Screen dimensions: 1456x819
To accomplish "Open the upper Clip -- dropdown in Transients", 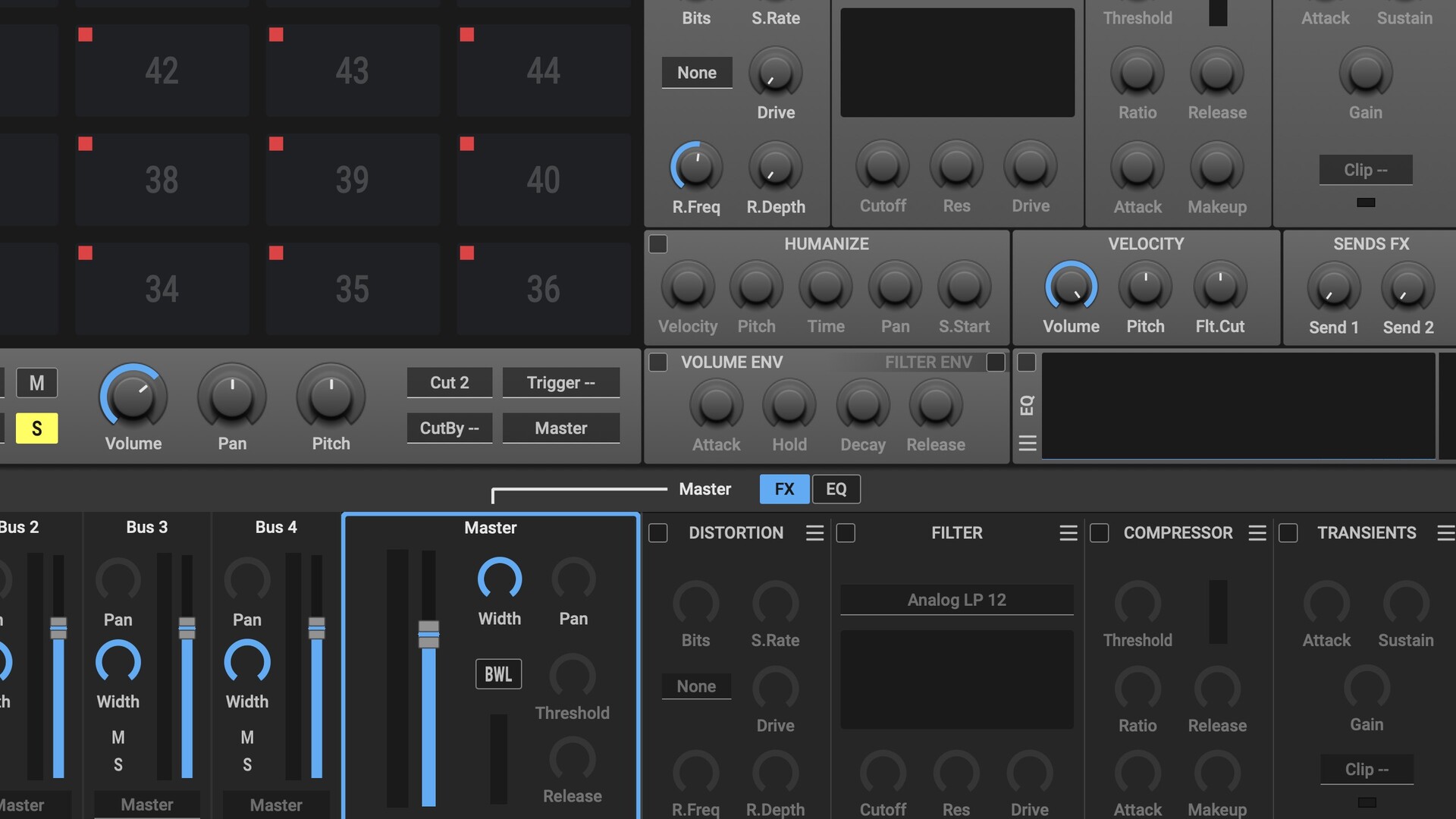I will click(1366, 170).
